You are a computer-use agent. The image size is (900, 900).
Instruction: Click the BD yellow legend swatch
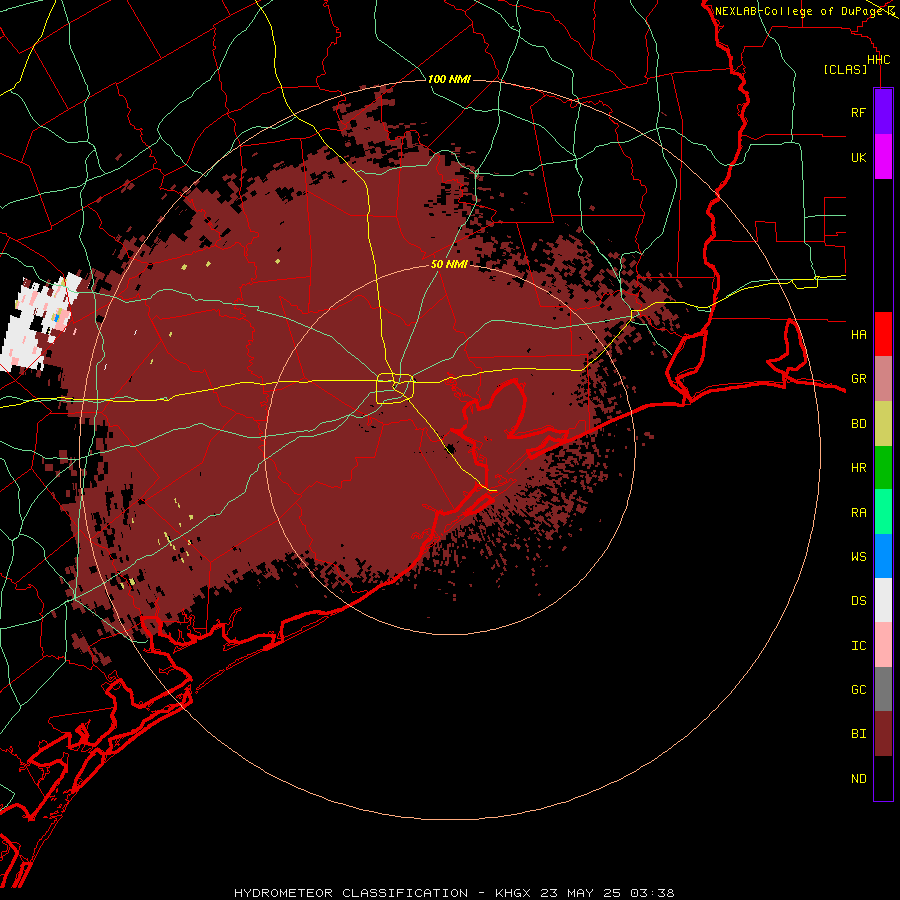point(883,424)
